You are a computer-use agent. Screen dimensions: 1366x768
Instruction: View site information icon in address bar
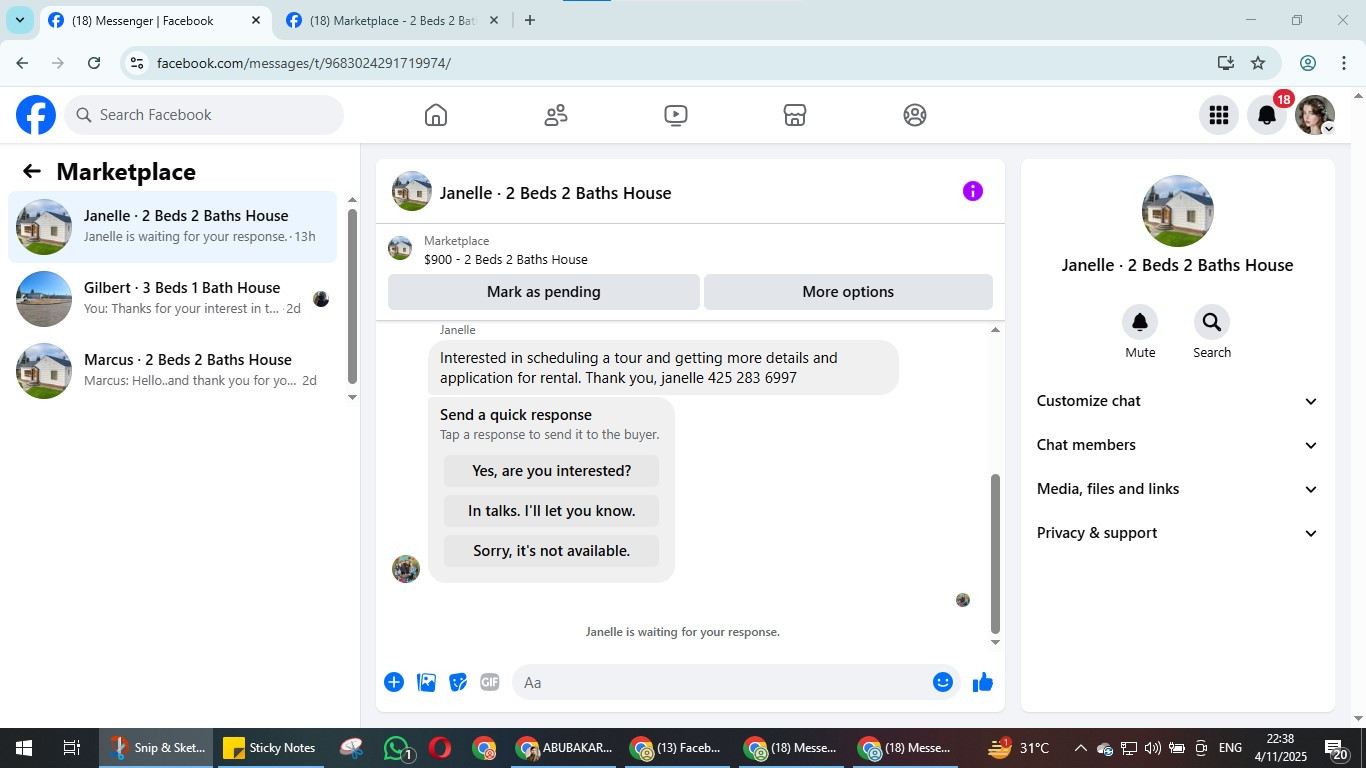pyautogui.click(x=138, y=63)
